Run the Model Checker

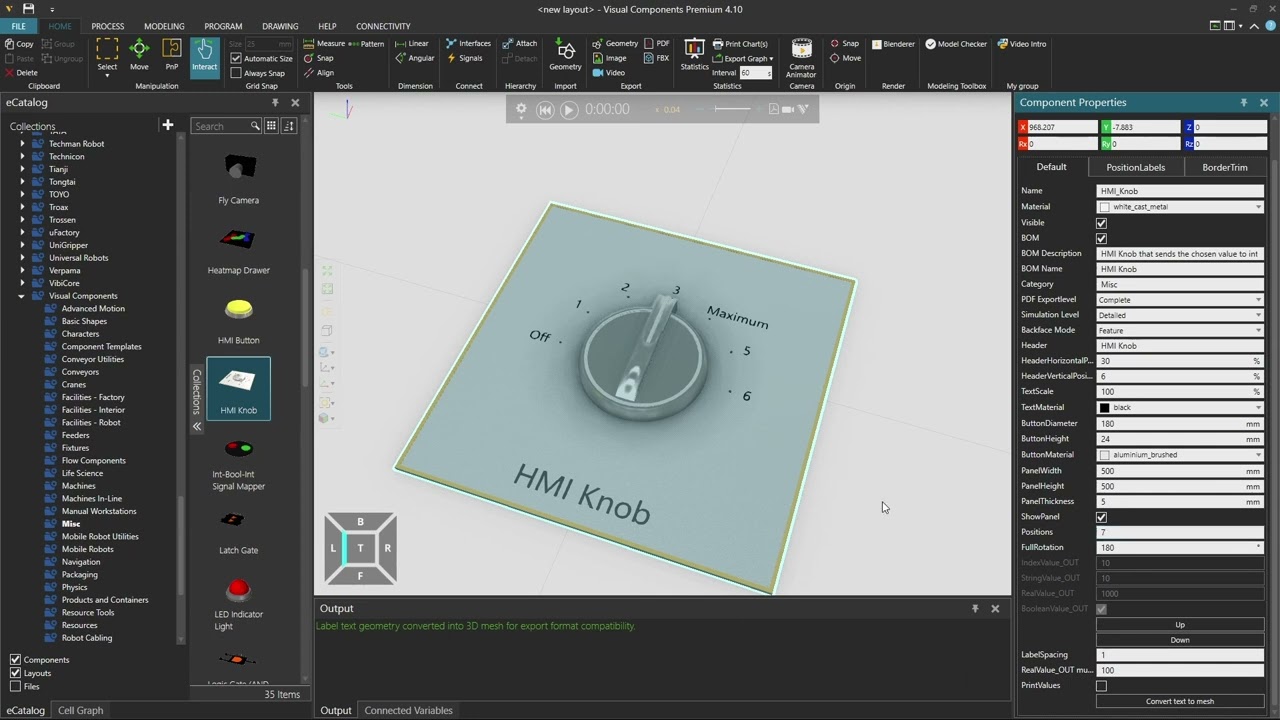pos(956,44)
